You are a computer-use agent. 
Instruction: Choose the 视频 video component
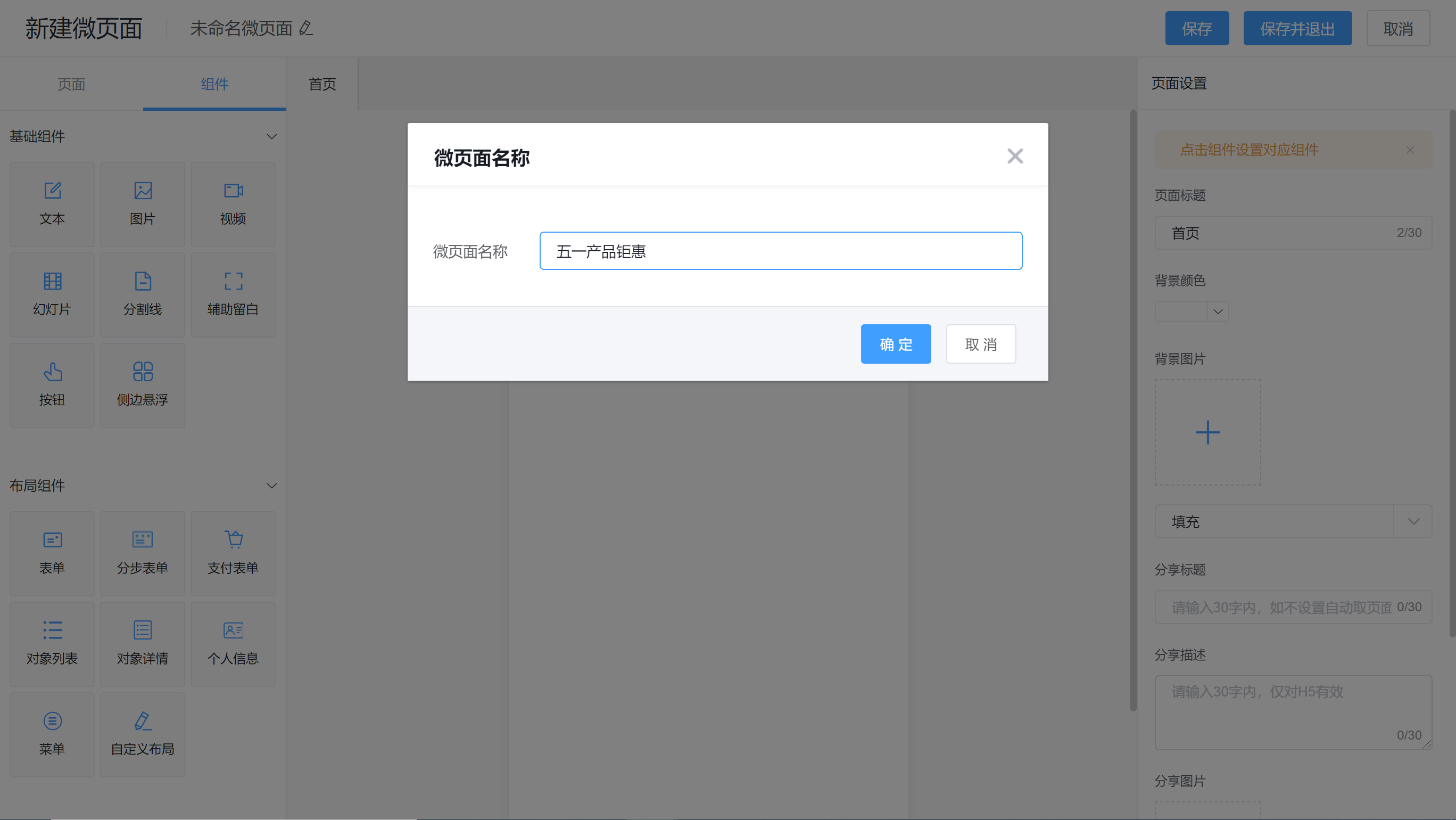click(x=233, y=204)
